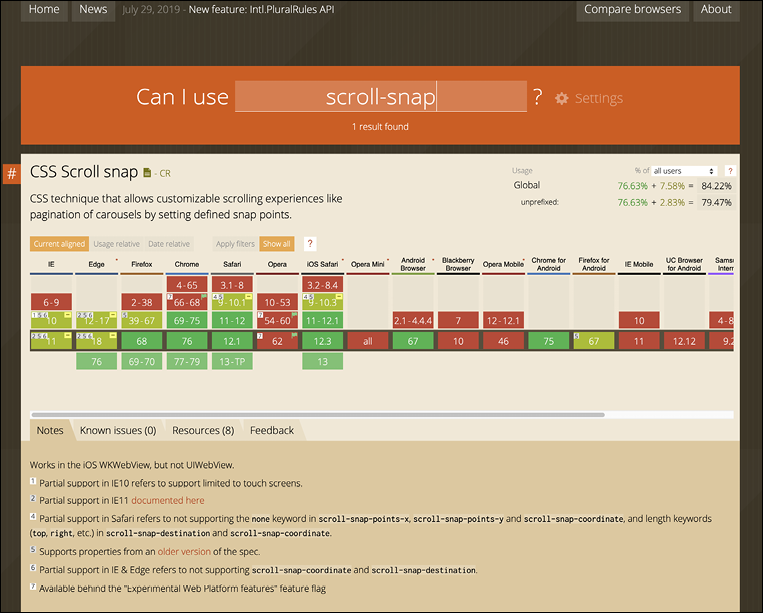
Task: Click the usage help question mark button
Action: coord(730,171)
